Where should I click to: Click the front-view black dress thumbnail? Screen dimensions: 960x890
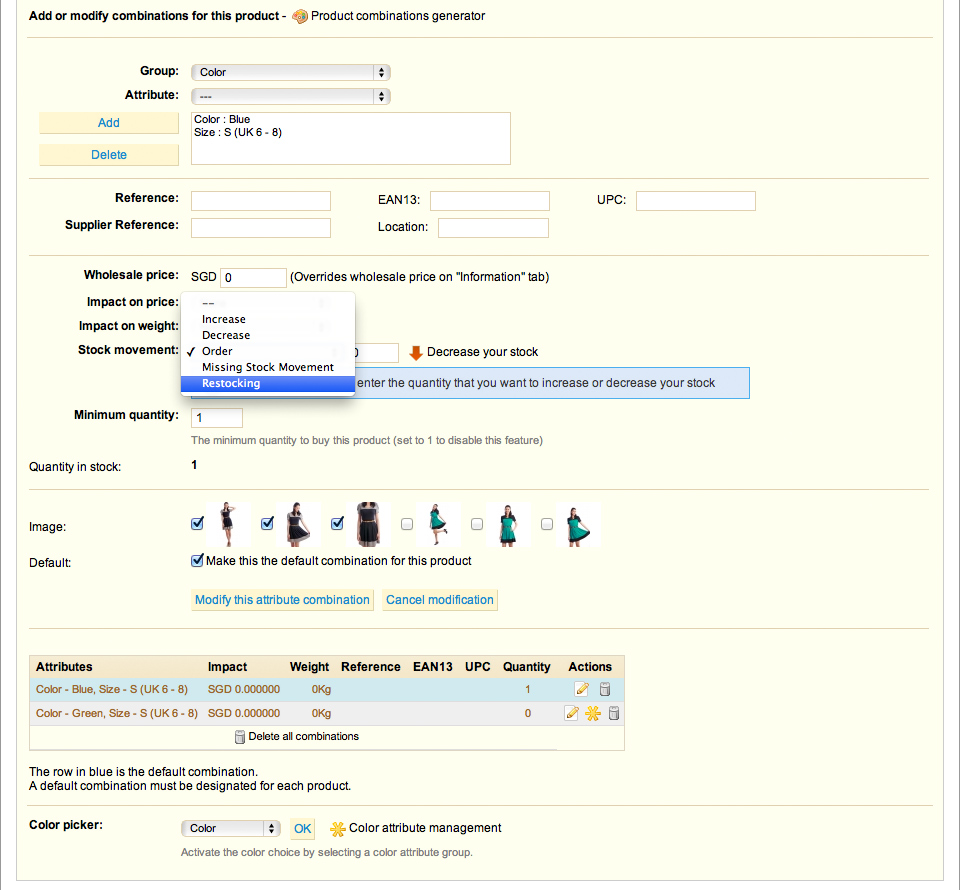(368, 524)
